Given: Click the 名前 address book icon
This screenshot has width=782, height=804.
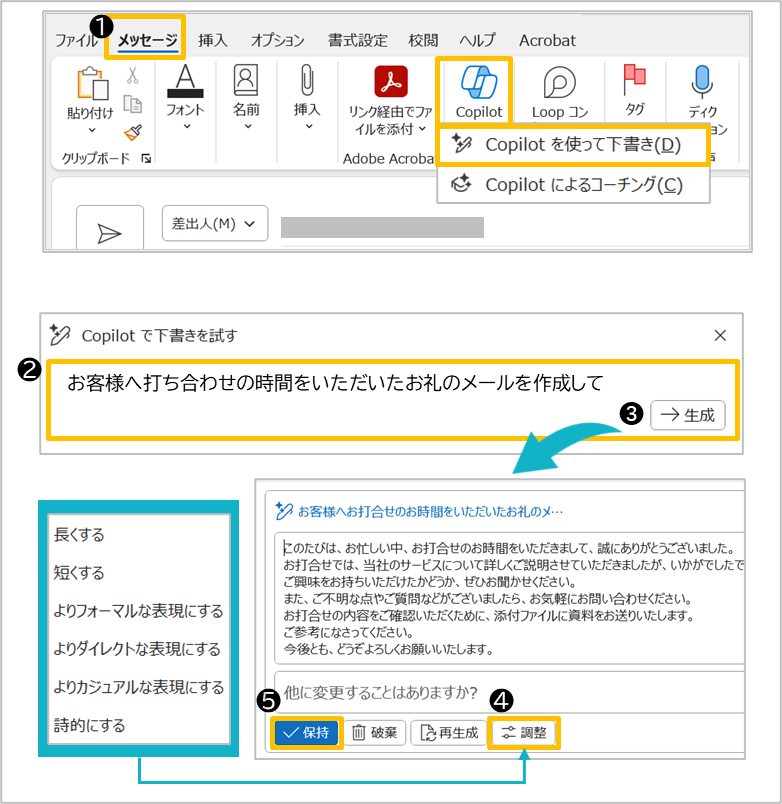Looking at the screenshot, I should (246, 80).
